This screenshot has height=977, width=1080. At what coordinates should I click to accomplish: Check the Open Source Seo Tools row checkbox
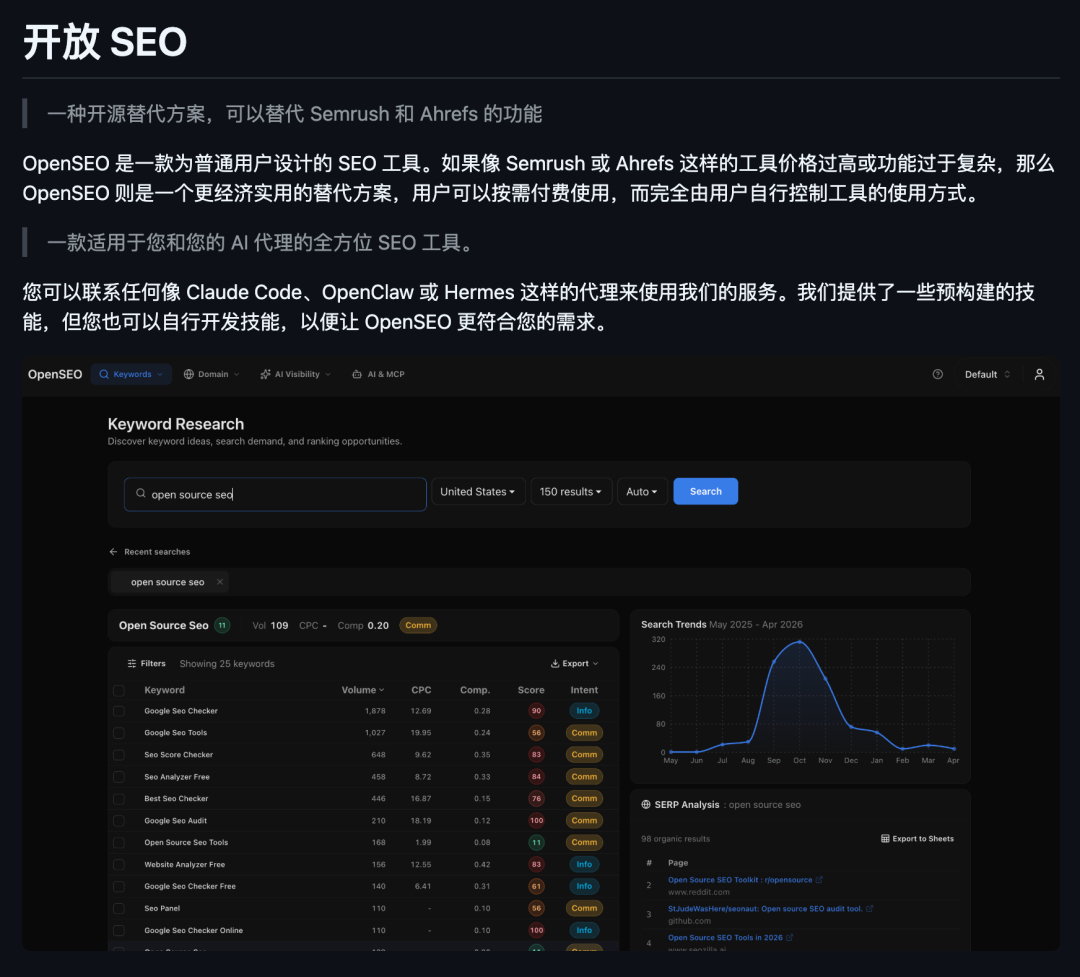coord(118,843)
